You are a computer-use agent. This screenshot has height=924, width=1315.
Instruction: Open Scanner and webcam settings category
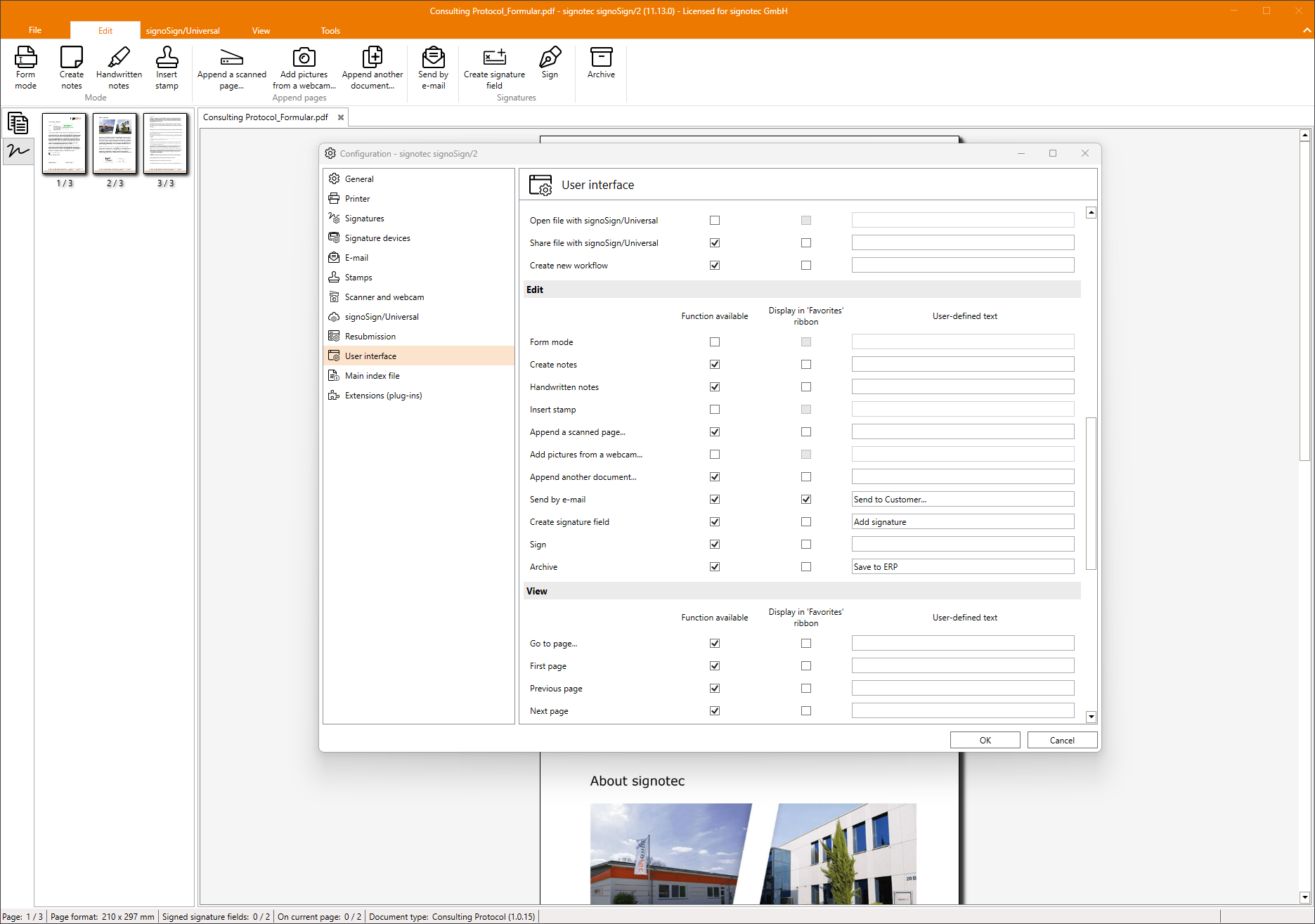click(x=419, y=297)
